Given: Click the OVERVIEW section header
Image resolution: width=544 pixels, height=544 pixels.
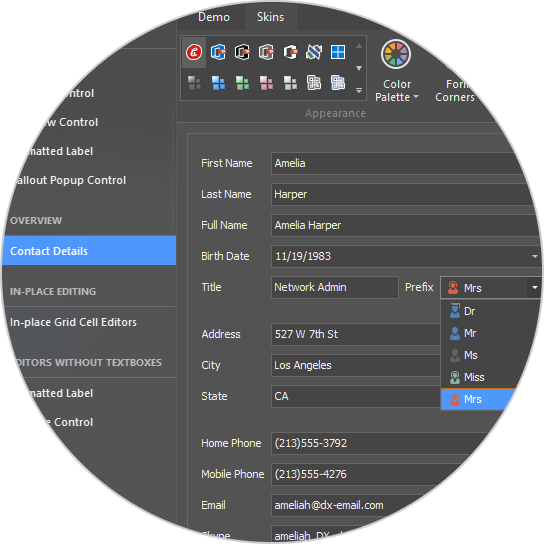Looking at the screenshot, I should (x=36, y=221).
